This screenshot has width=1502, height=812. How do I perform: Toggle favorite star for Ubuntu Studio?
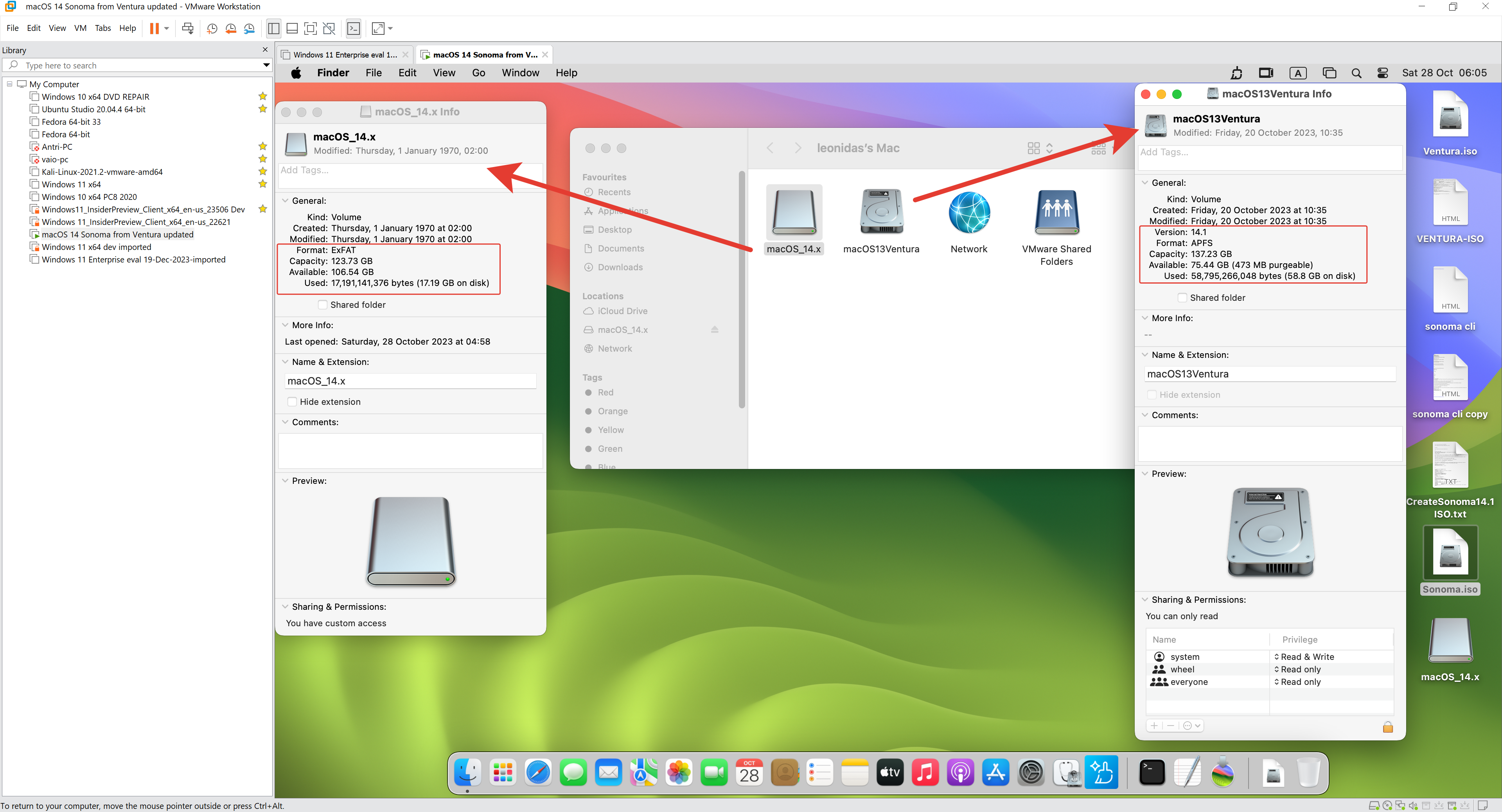pyautogui.click(x=263, y=109)
